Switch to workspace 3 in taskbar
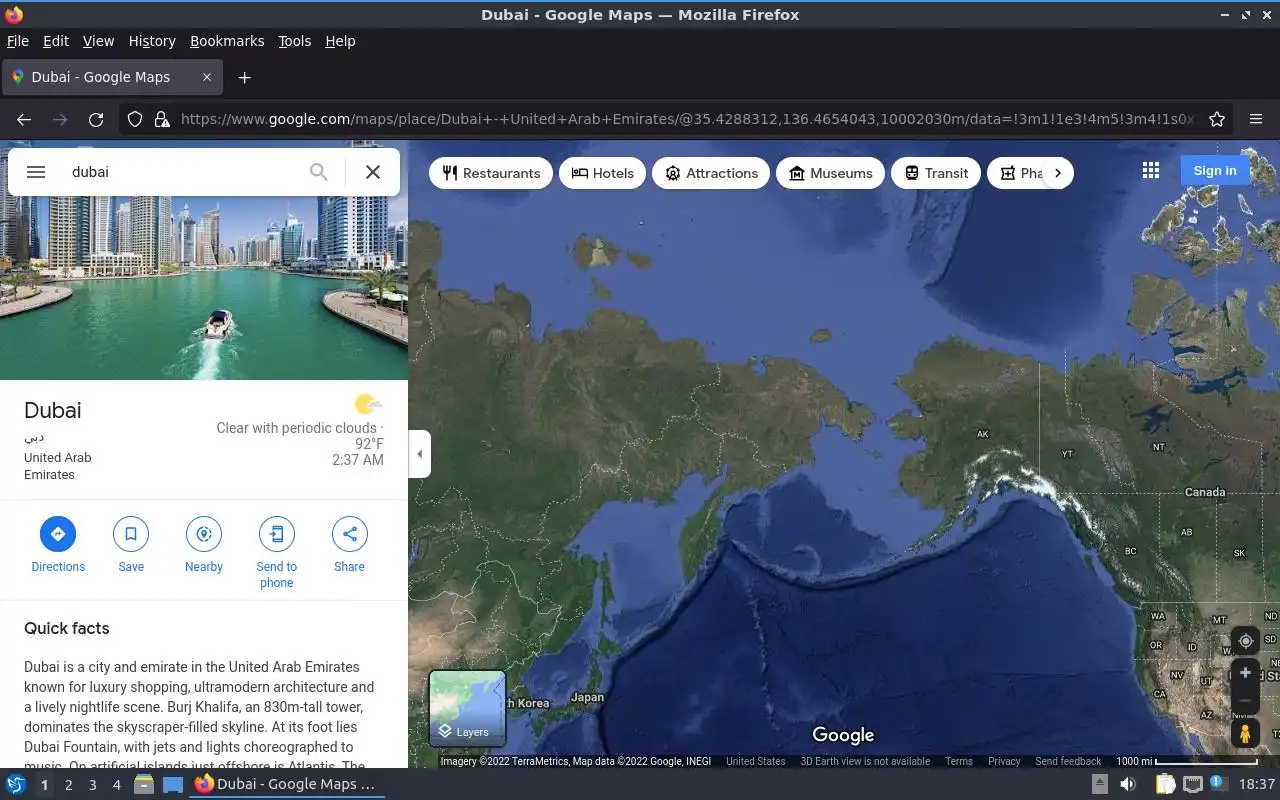The image size is (1280, 800). pyautogui.click(x=92, y=785)
